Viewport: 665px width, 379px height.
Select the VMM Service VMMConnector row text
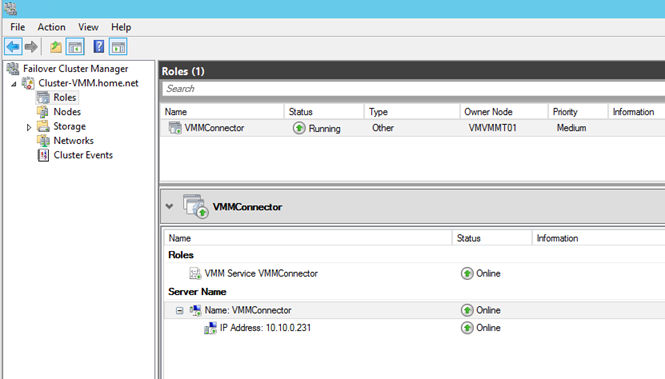tap(261, 273)
